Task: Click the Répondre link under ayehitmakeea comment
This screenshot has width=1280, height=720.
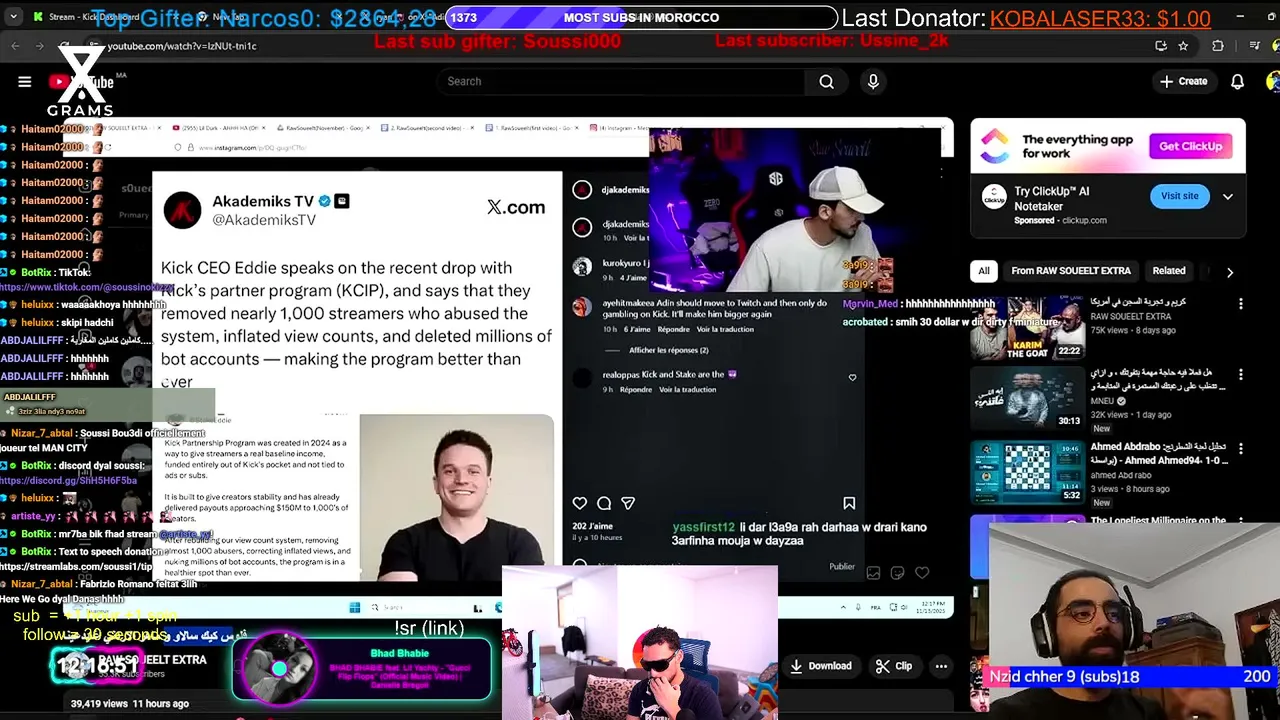Action: coord(673,329)
